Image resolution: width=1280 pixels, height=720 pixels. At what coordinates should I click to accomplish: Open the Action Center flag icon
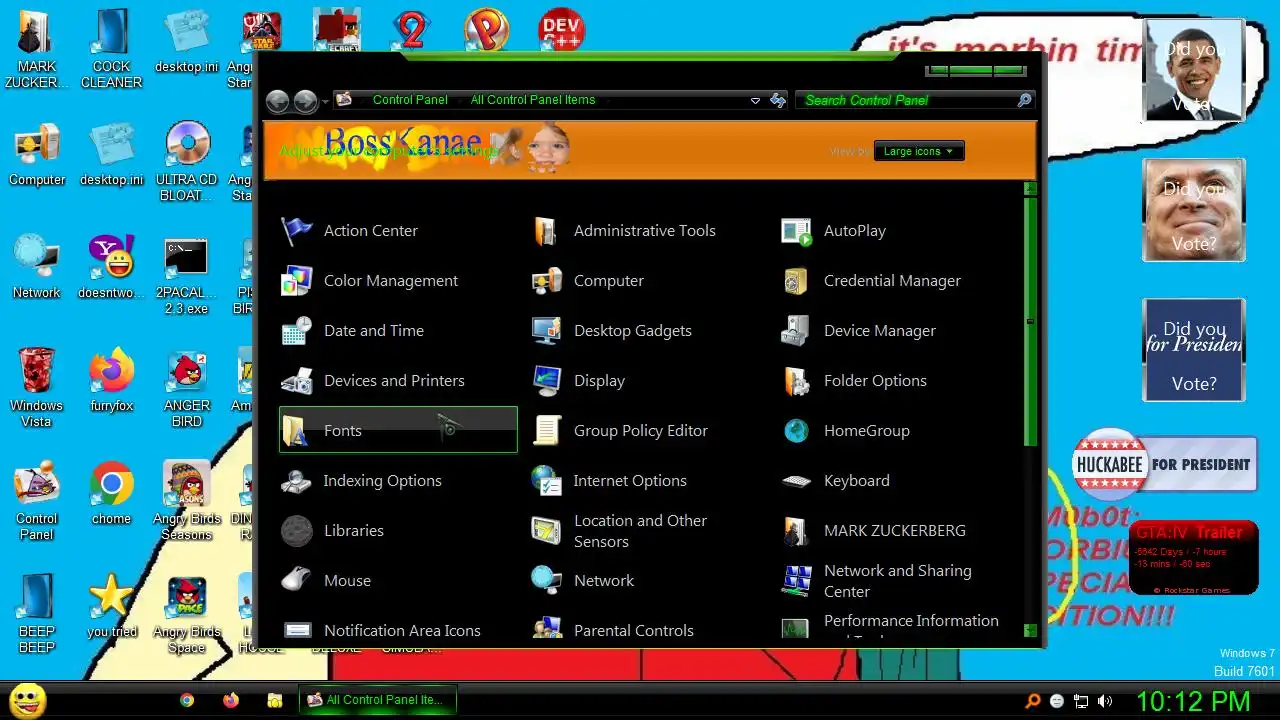coord(296,231)
